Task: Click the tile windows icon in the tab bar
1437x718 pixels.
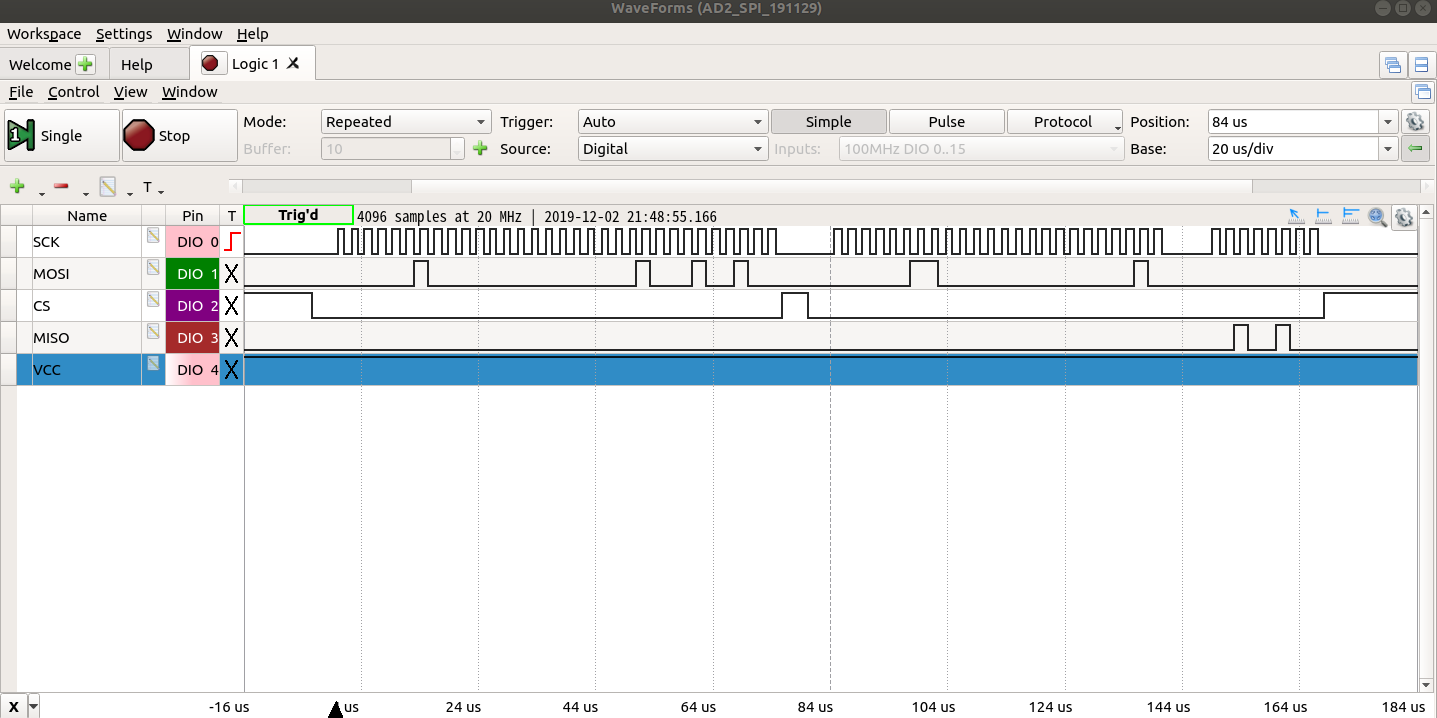Action: 1421,65
